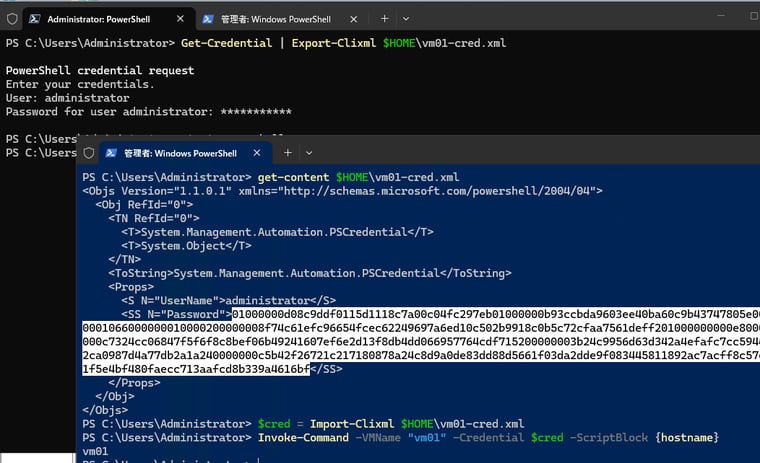Close the front window's 管理者 tab
The width and height of the screenshot is (760, 463).
(x=257, y=153)
